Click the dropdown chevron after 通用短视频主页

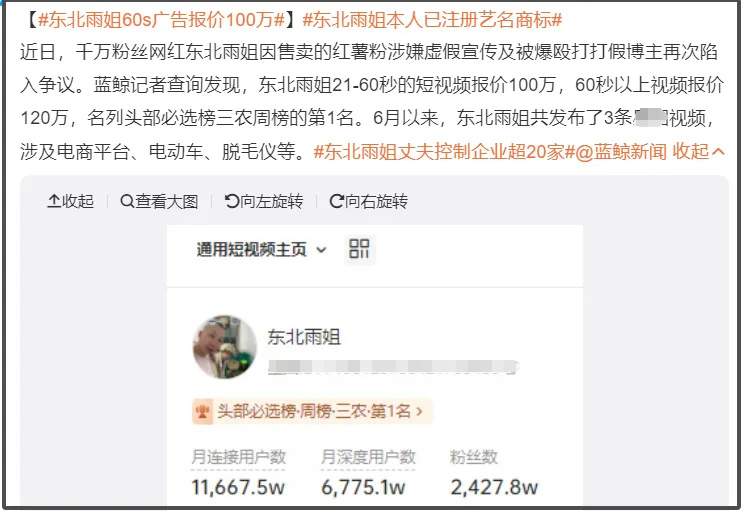(x=321, y=250)
